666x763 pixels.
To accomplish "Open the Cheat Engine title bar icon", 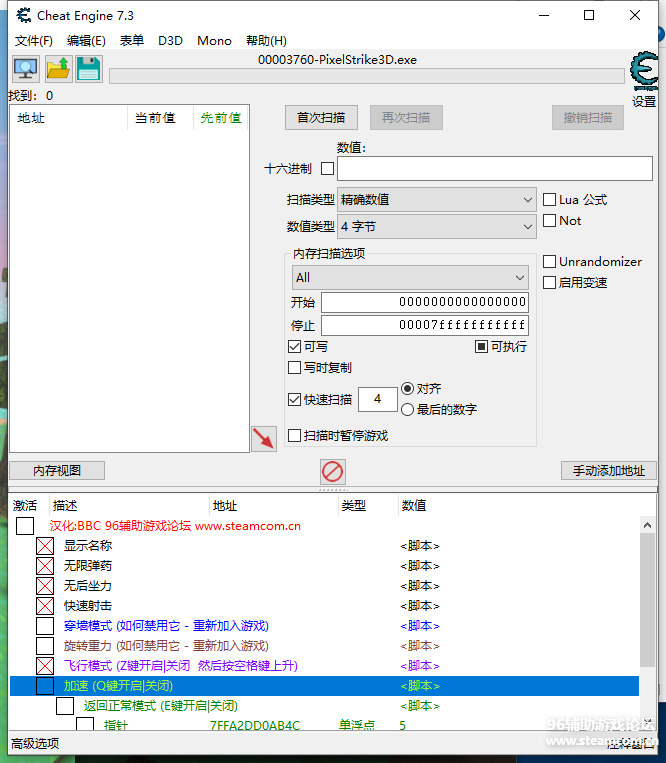I will pos(23,16).
